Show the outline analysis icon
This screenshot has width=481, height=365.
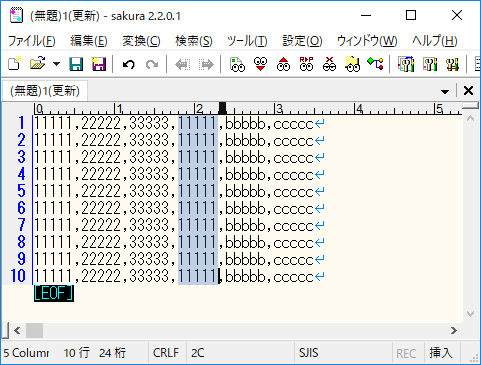coord(375,64)
